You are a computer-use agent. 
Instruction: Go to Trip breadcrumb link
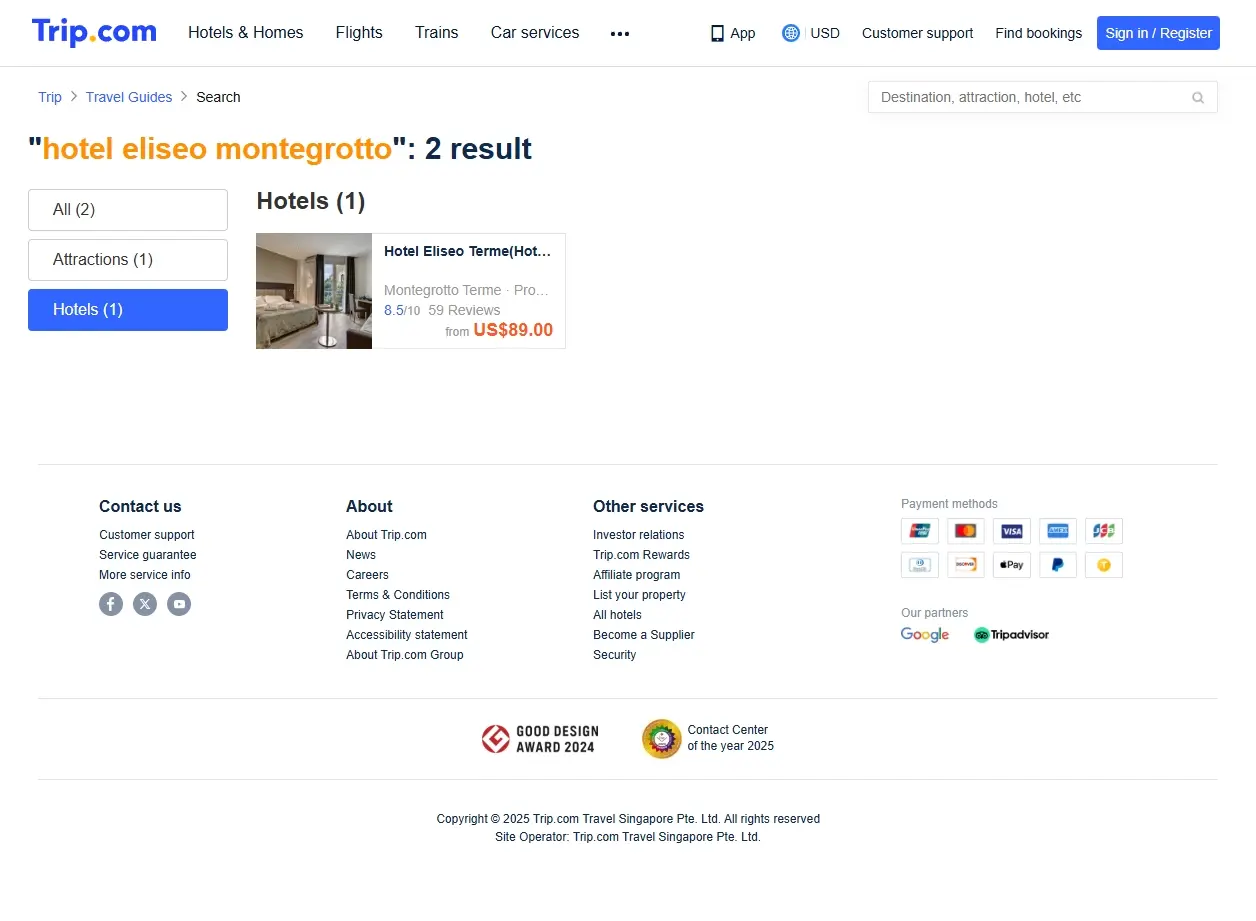(50, 97)
